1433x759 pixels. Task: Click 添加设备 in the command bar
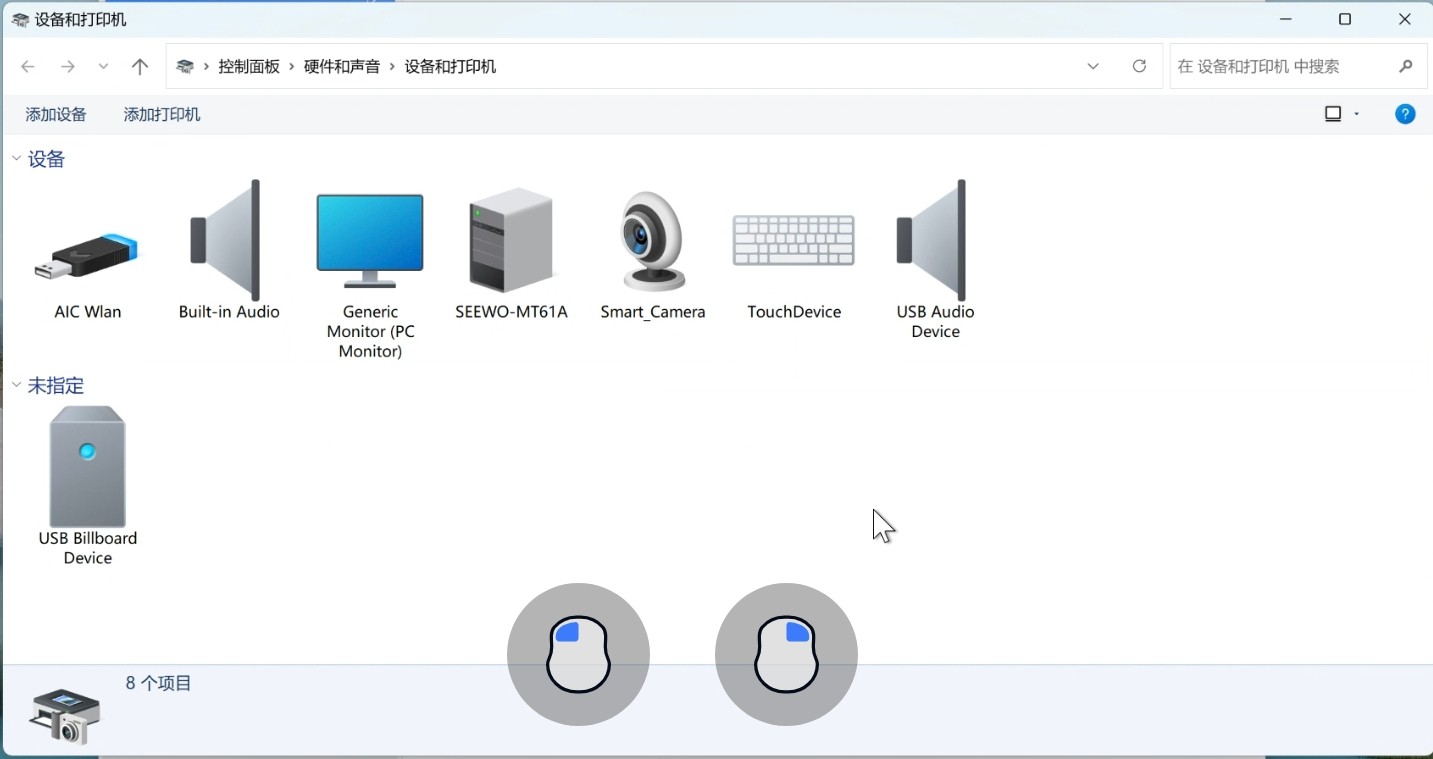tap(56, 114)
